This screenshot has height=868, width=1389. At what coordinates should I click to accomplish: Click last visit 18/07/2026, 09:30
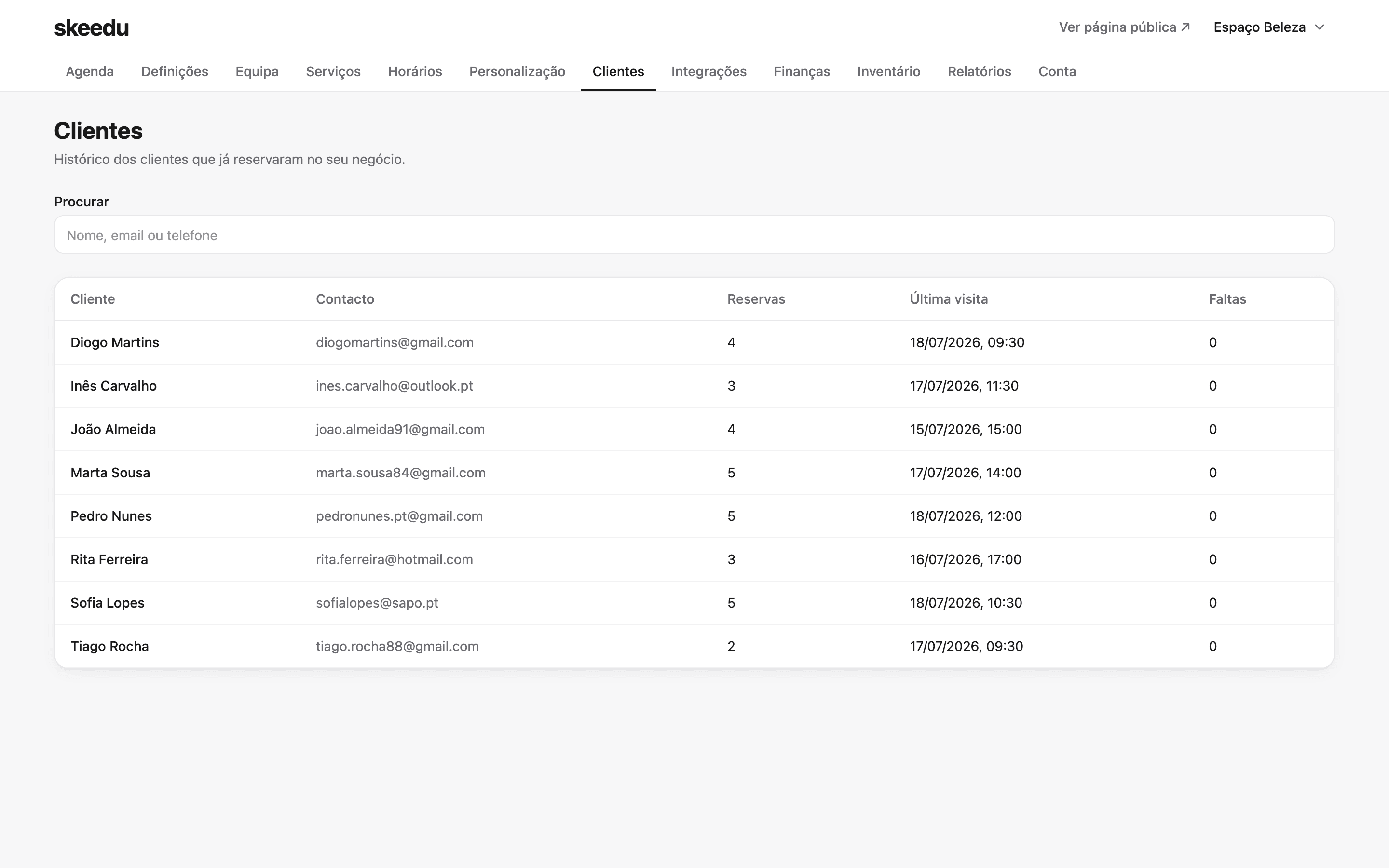coord(967,343)
